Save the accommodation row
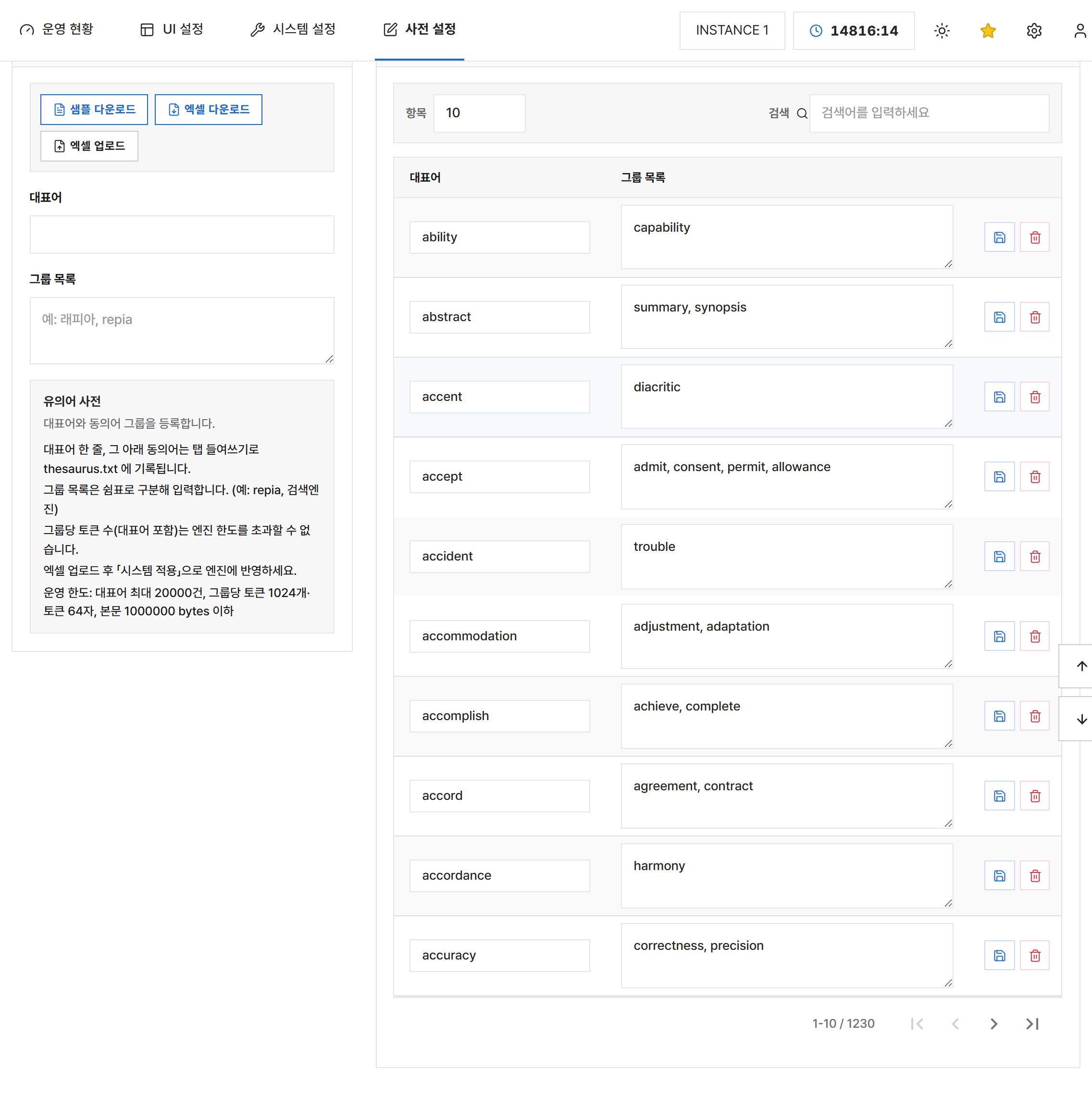Image resolution: width=1092 pixels, height=1096 pixels. pyautogui.click(x=999, y=636)
